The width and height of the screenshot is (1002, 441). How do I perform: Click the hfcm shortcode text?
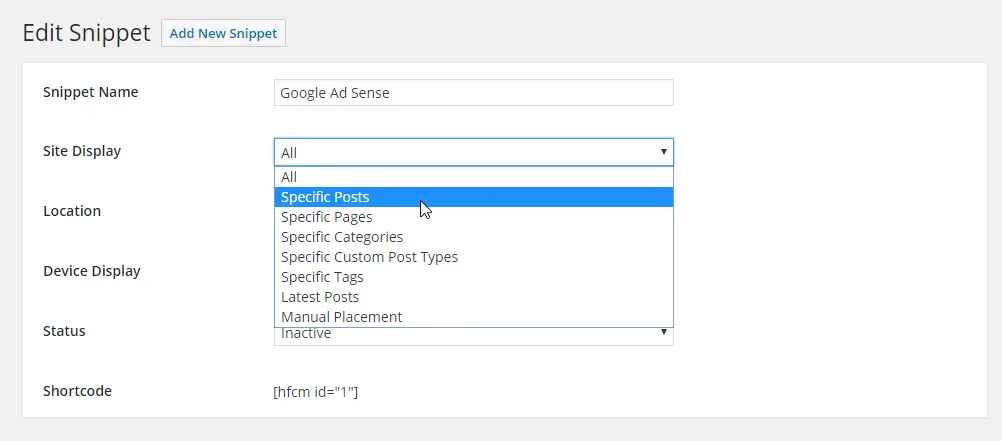(316, 392)
